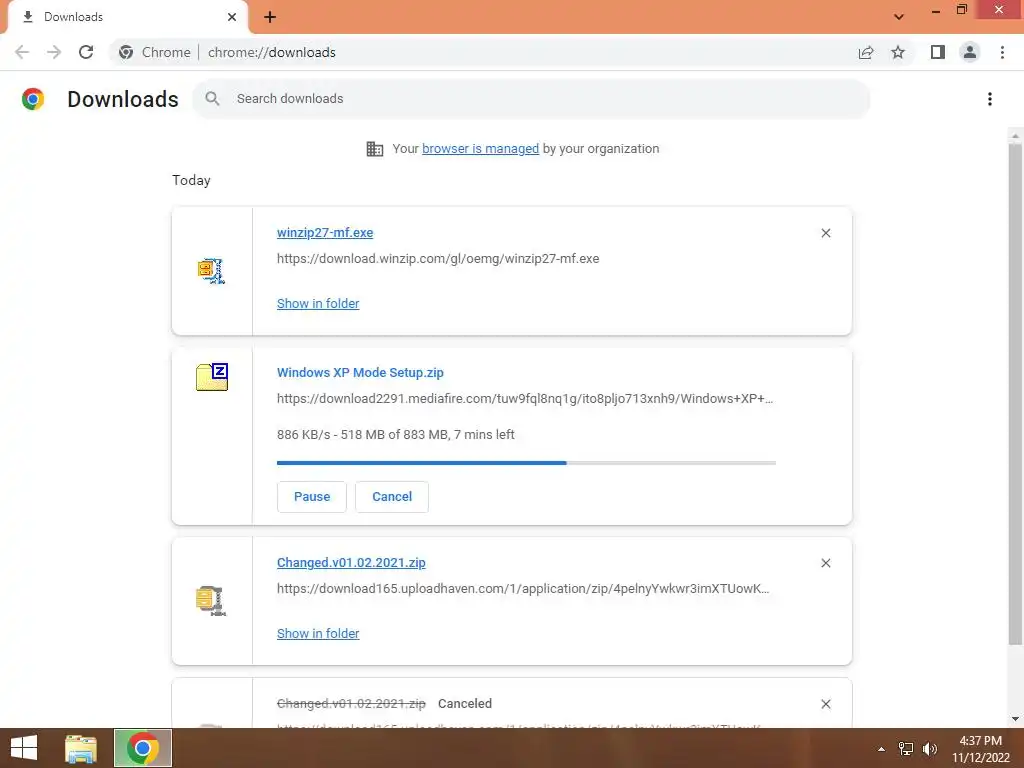Open Chrome's three-dot menu in toolbar
Viewport: 1024px width, 768px height.
[x=1002, y=52]
